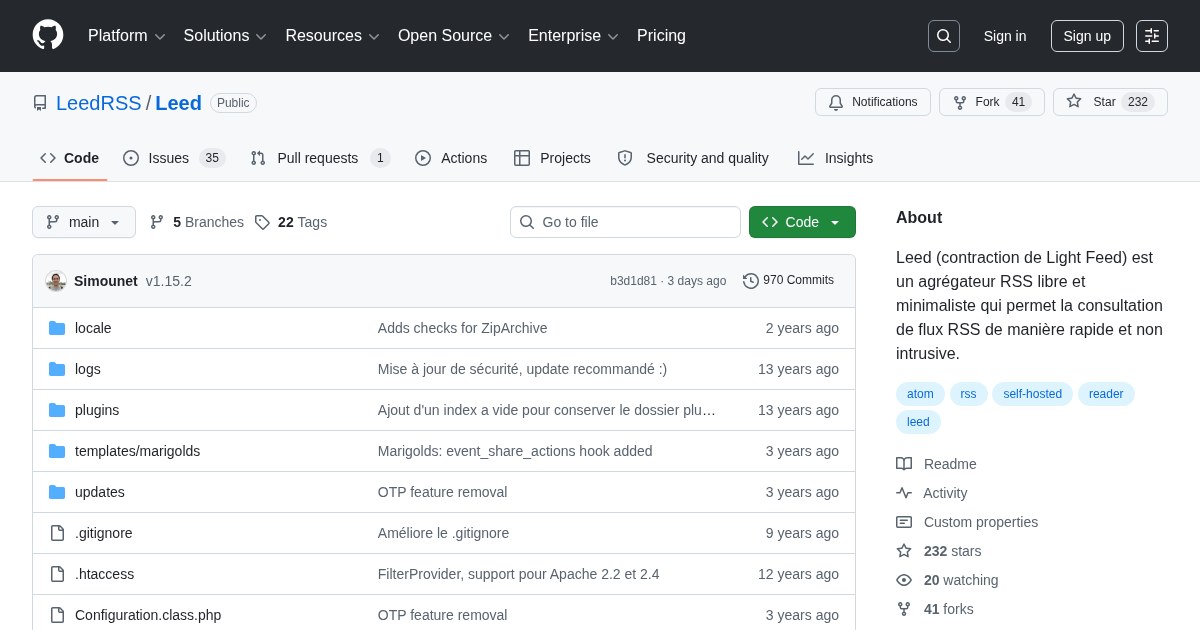1200x630 pixels.
Task: Click the stars star icon in About
Action: click(904, 551)
